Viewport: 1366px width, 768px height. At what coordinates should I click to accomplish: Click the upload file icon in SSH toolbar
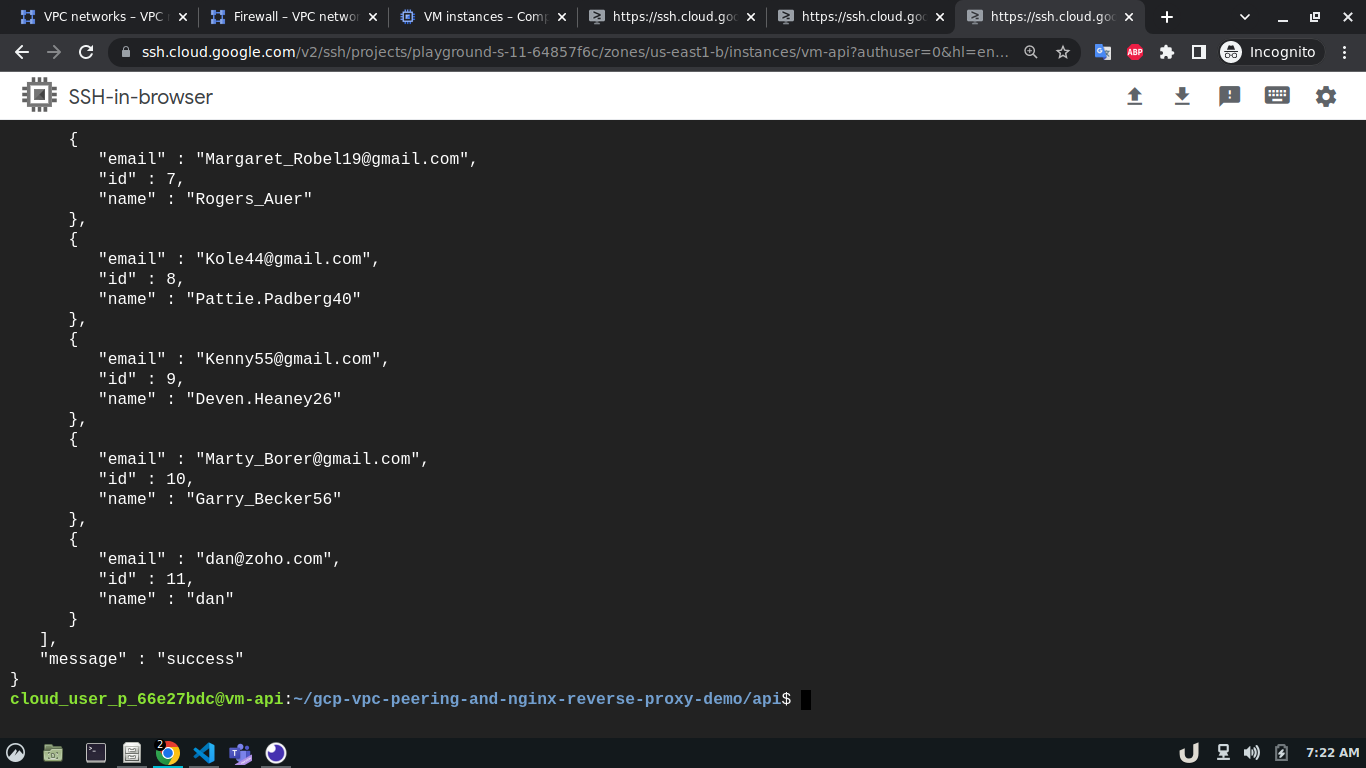pyautogui.click(x=1134, y=96)
